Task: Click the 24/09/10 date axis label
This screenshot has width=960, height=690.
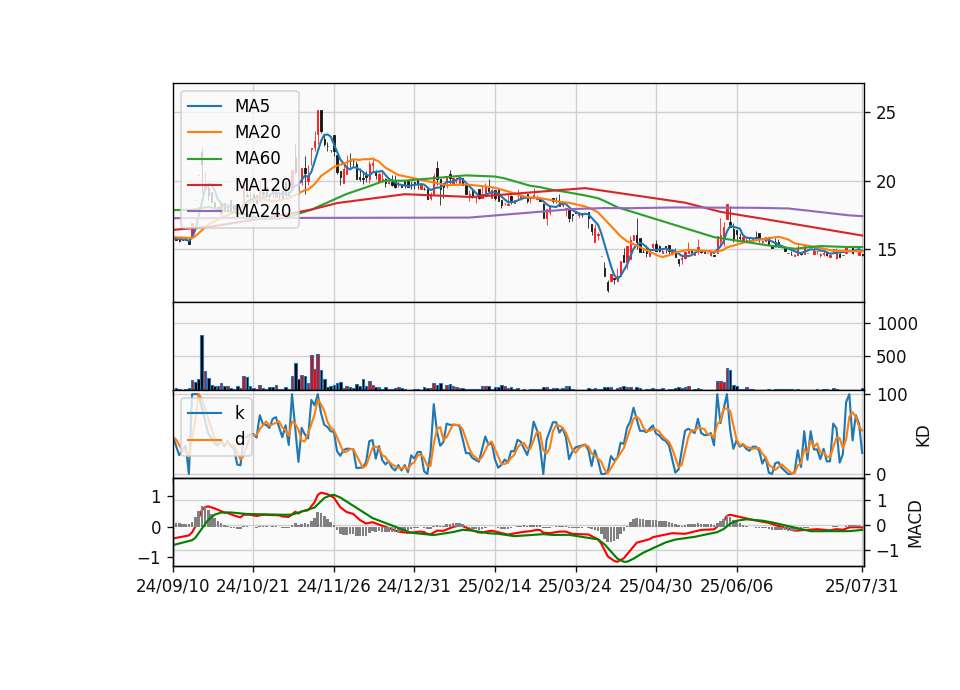Action: (173, 586)
